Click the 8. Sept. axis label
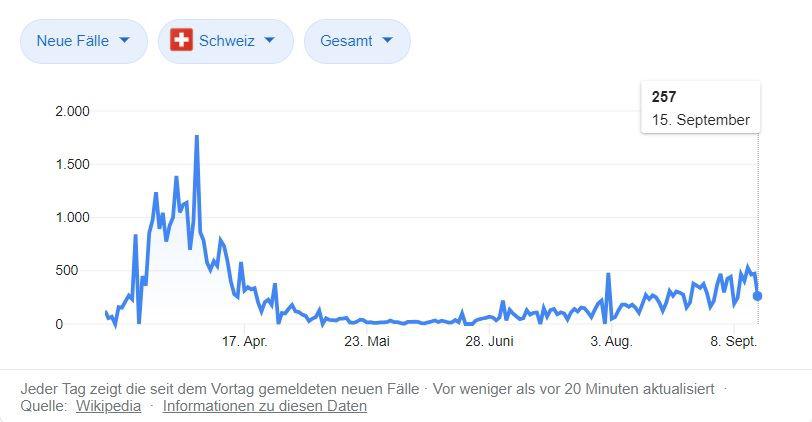812x422 pixels. pyautogui.click(x=734, y=342)
